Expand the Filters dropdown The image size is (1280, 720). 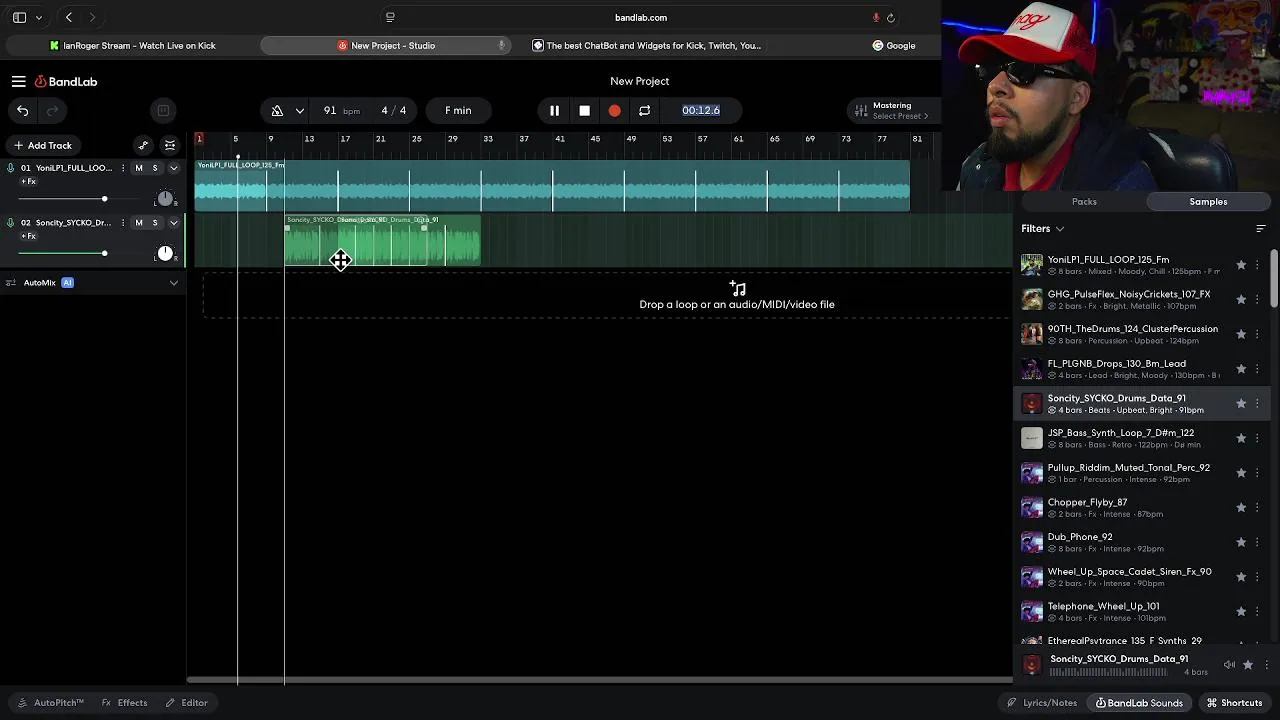click(x=1042, y=229)
